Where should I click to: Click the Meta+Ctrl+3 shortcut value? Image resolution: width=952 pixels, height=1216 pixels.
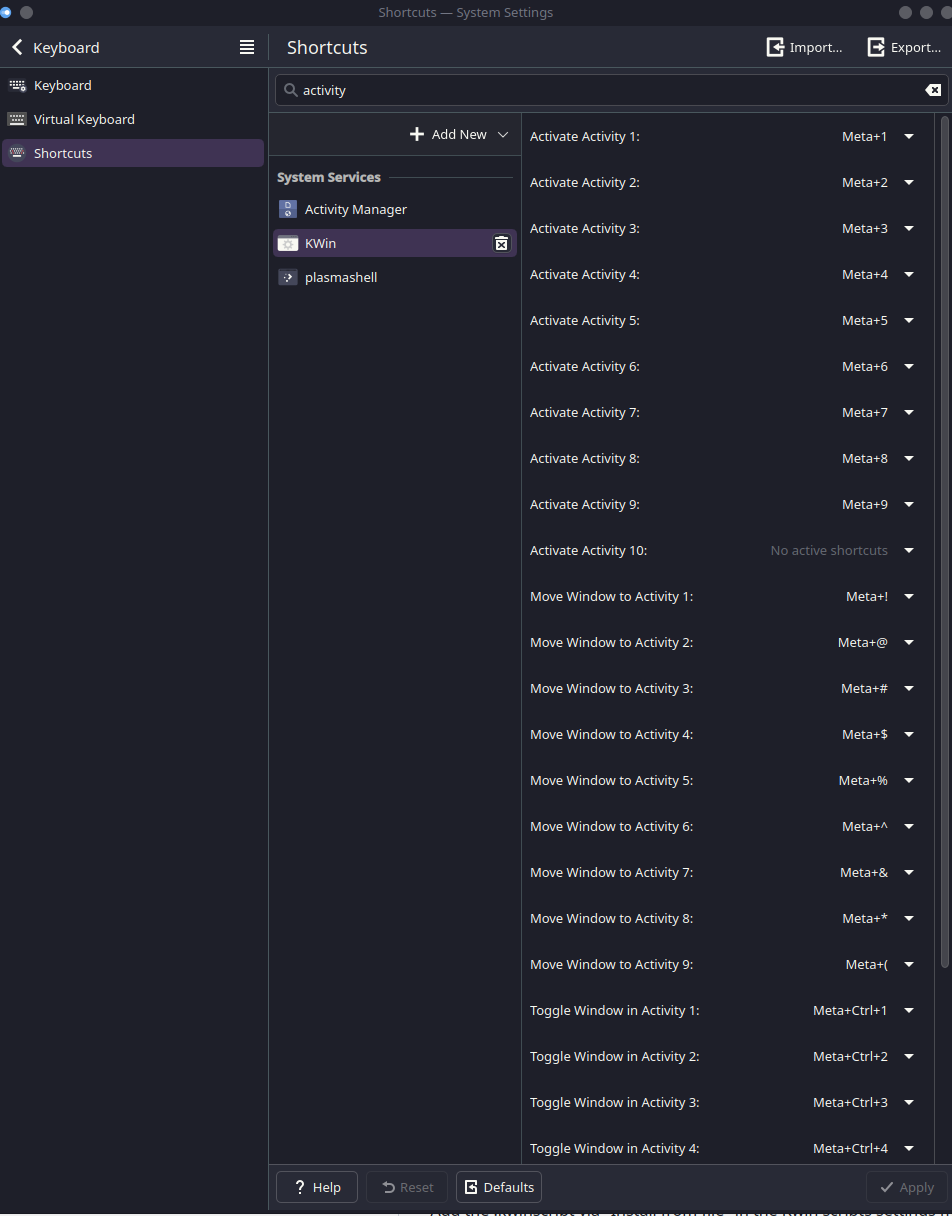click(850, 1102)
